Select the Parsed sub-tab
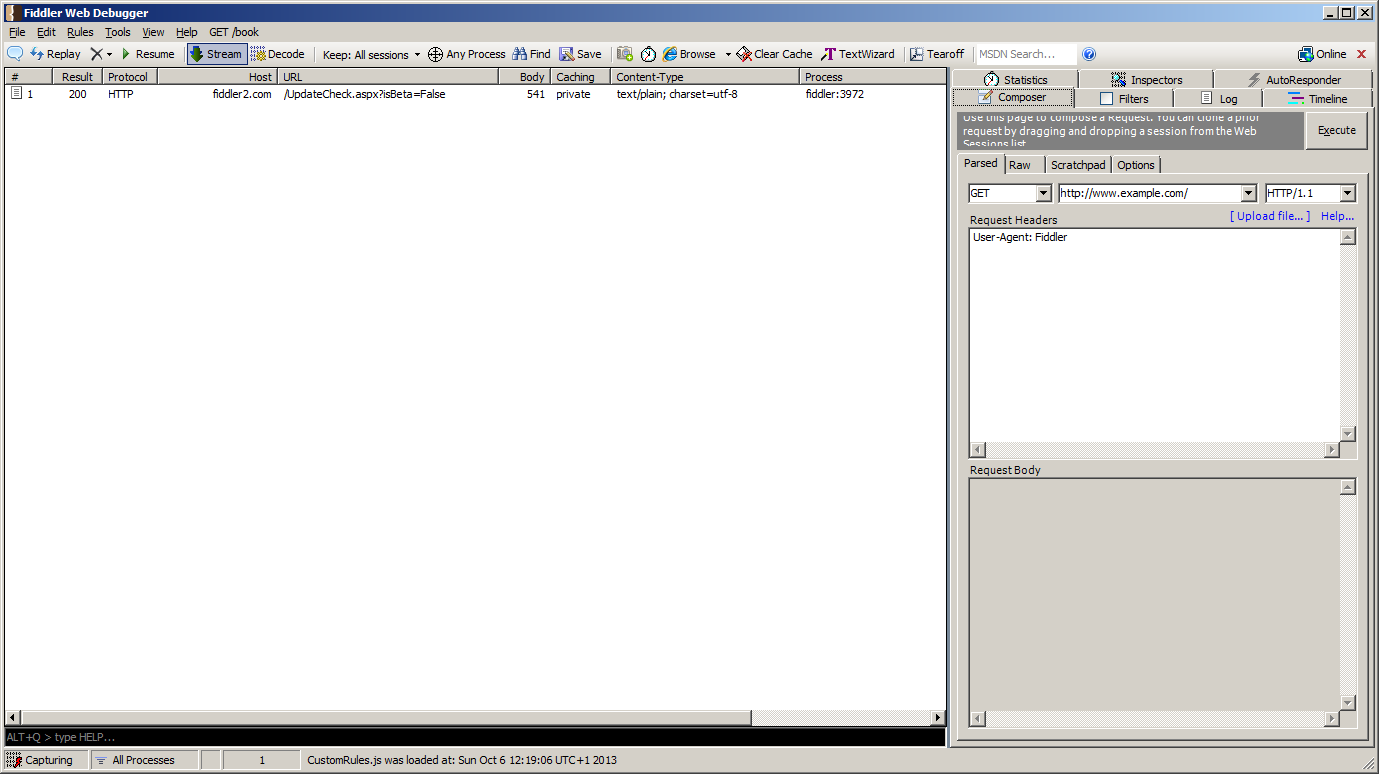This screenshot has width=1379, height=774. [980, 163]
